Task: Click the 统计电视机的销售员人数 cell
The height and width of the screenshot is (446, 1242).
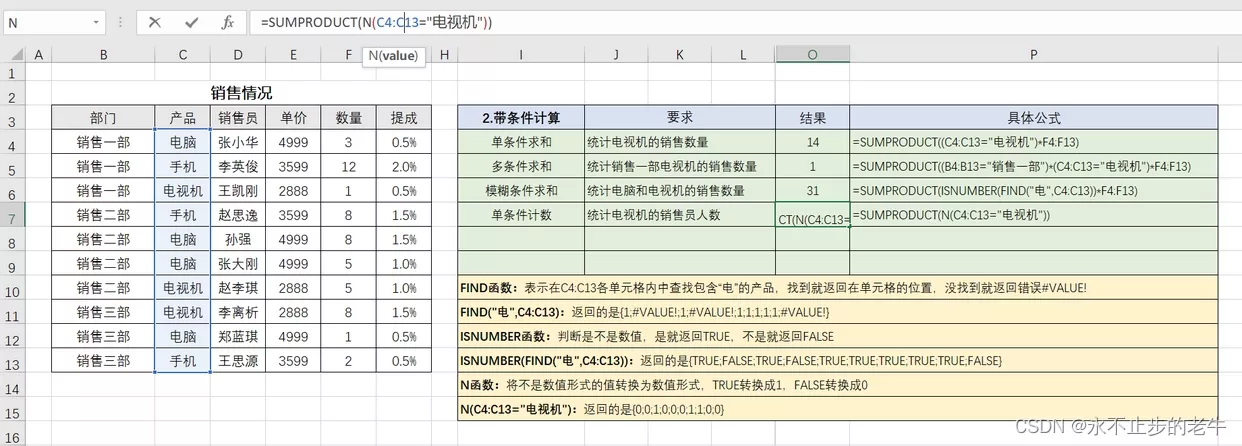Action: (x=680, y=214)
